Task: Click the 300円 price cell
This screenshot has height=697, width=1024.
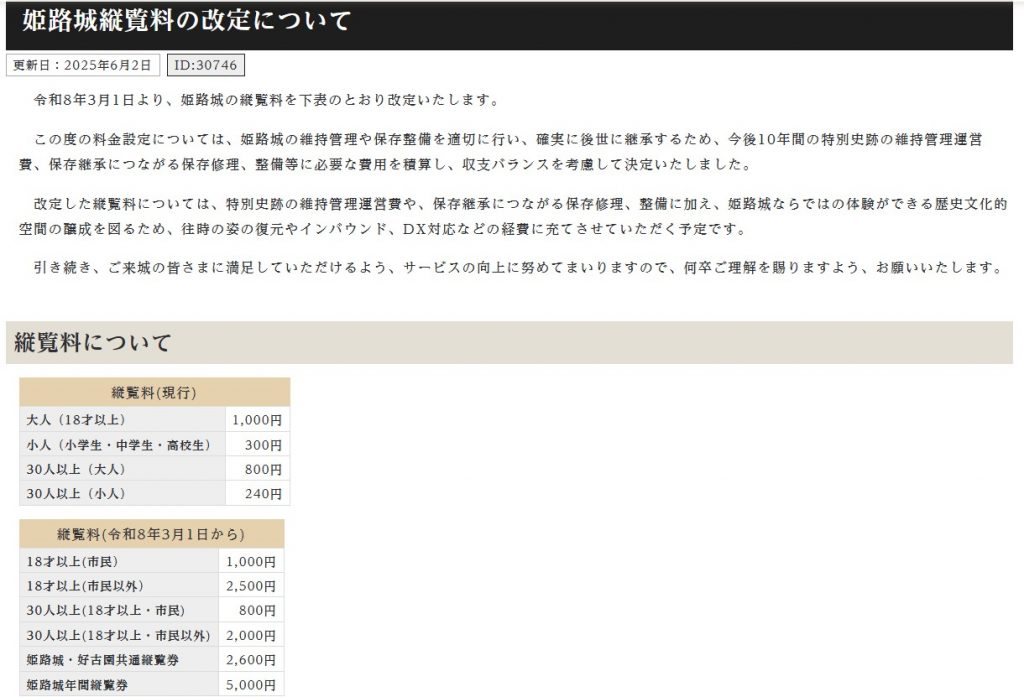Action: 263,445
